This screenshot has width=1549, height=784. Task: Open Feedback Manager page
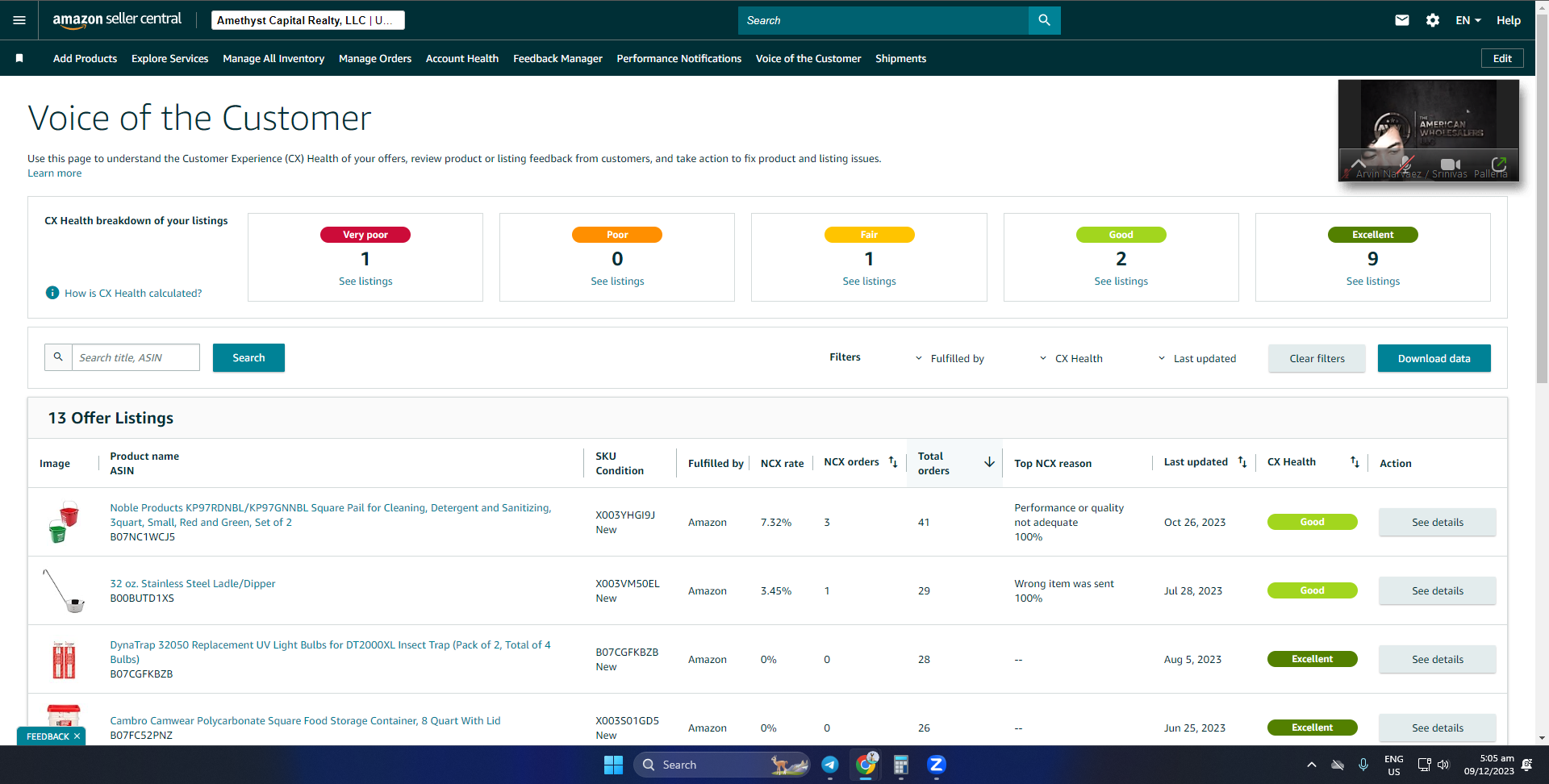tap(557, 58)
